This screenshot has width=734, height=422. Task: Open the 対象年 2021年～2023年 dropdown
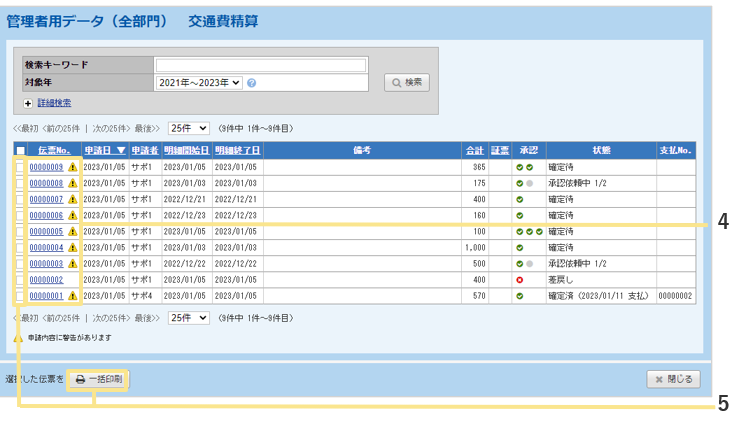point(199,83)
